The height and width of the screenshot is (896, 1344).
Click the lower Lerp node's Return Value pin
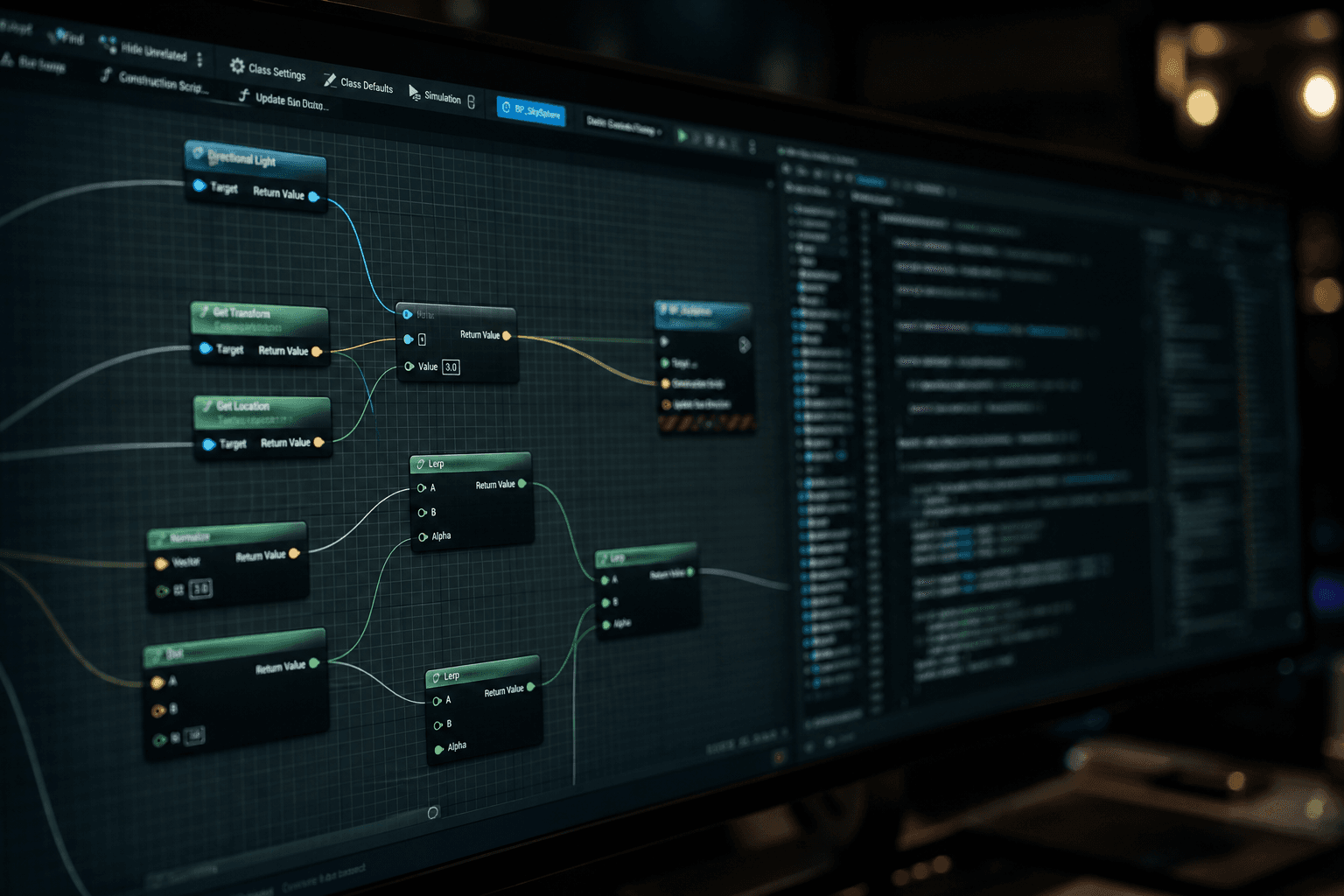[531, 687]
